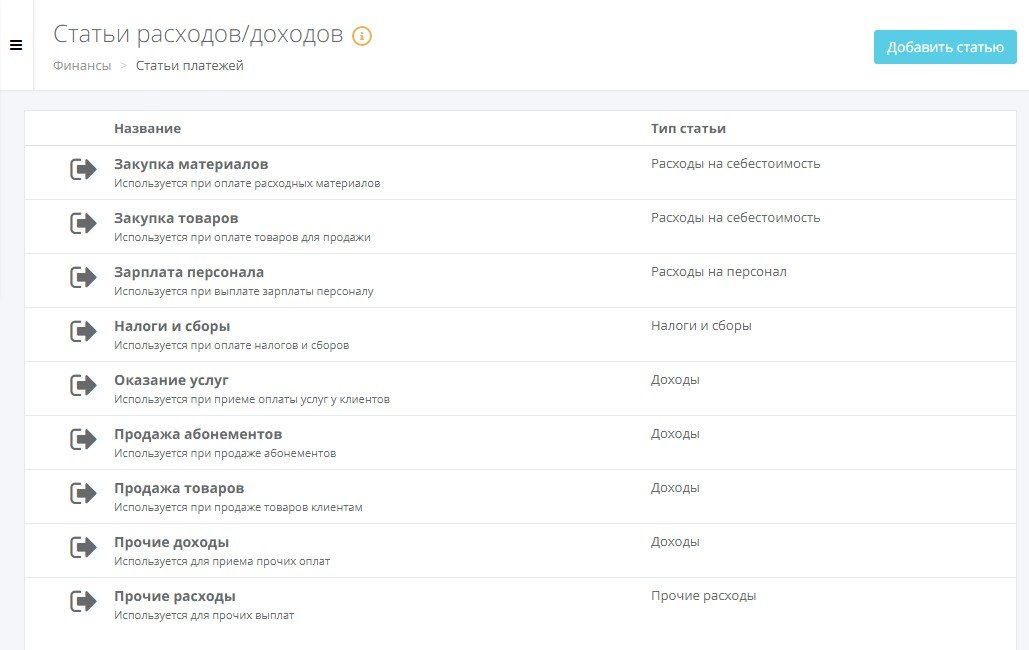Open the Зарплата персонала article
This screenshot has height=650, width=1029.
(x=189, y=272)
